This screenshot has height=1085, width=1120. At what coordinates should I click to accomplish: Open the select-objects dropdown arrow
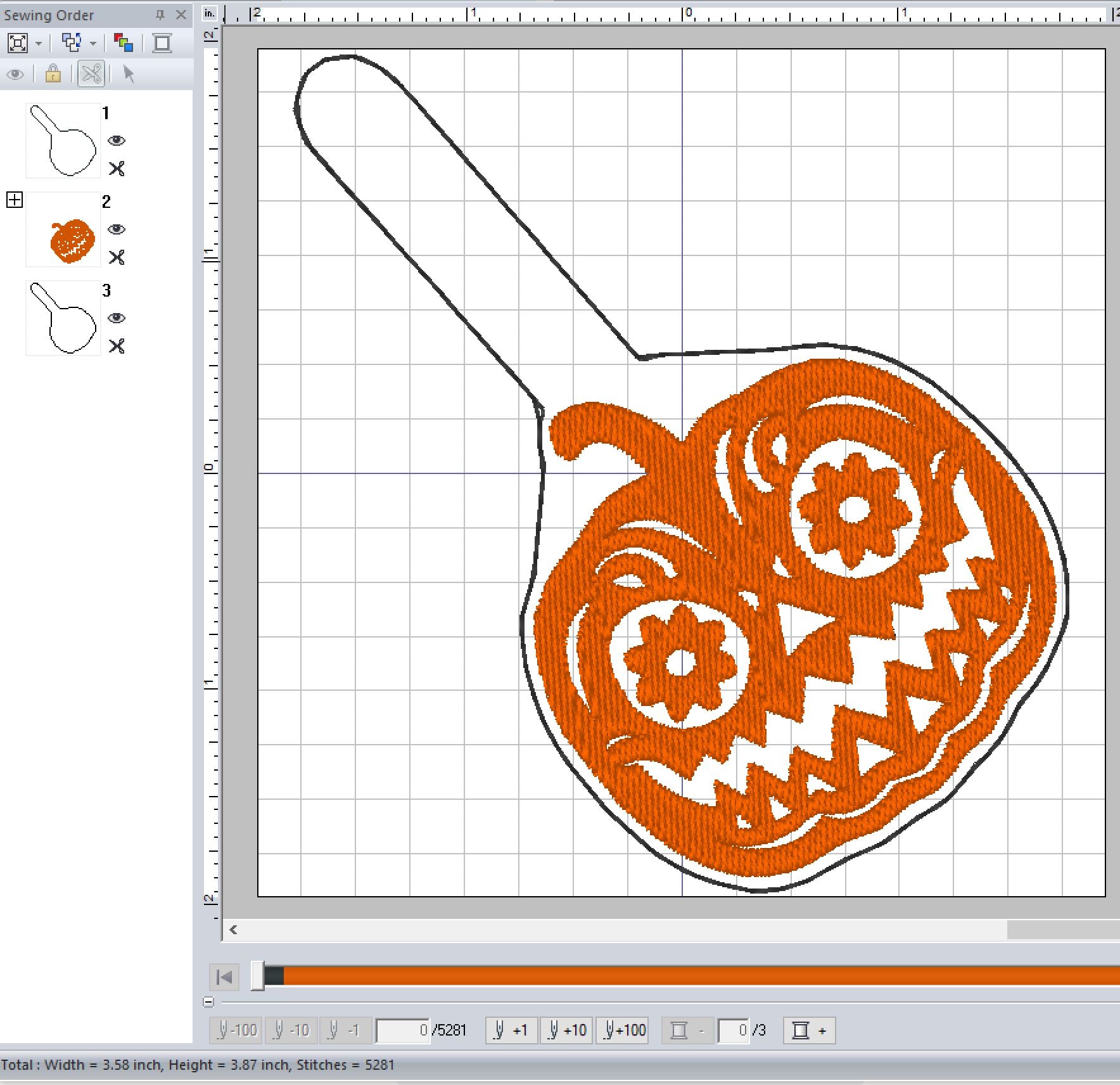tap(93, 44)
